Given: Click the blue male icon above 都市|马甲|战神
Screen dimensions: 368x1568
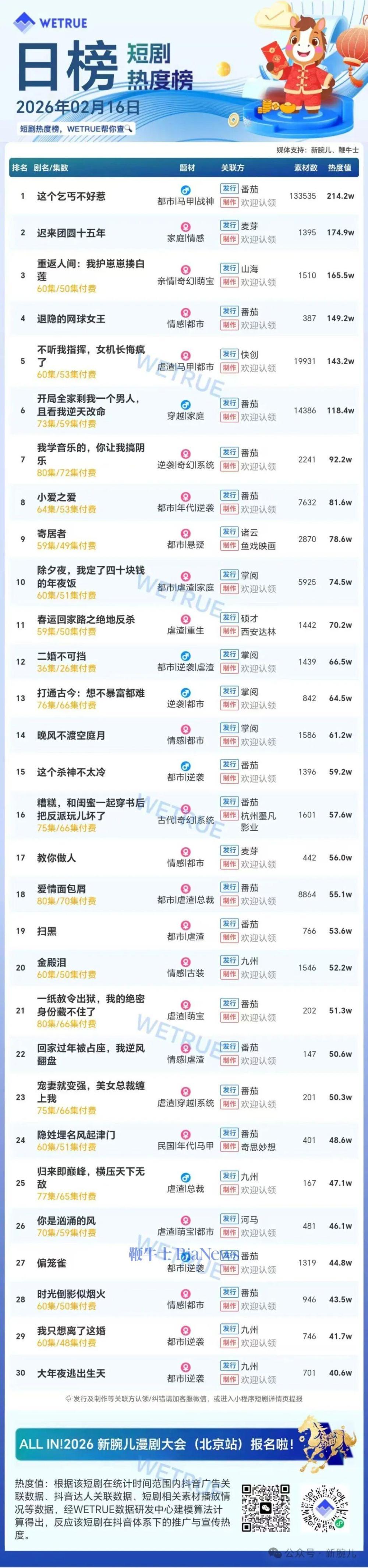Looking at the screenshot, I should click(x=185, y=191).
